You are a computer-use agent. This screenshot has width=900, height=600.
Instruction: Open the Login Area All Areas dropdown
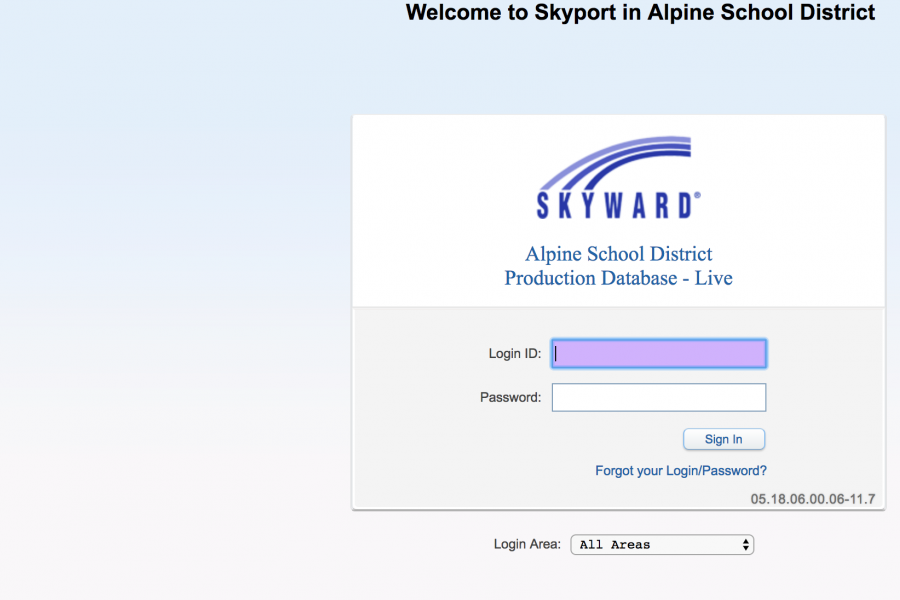pyautogui.click(x=662, y=544)
